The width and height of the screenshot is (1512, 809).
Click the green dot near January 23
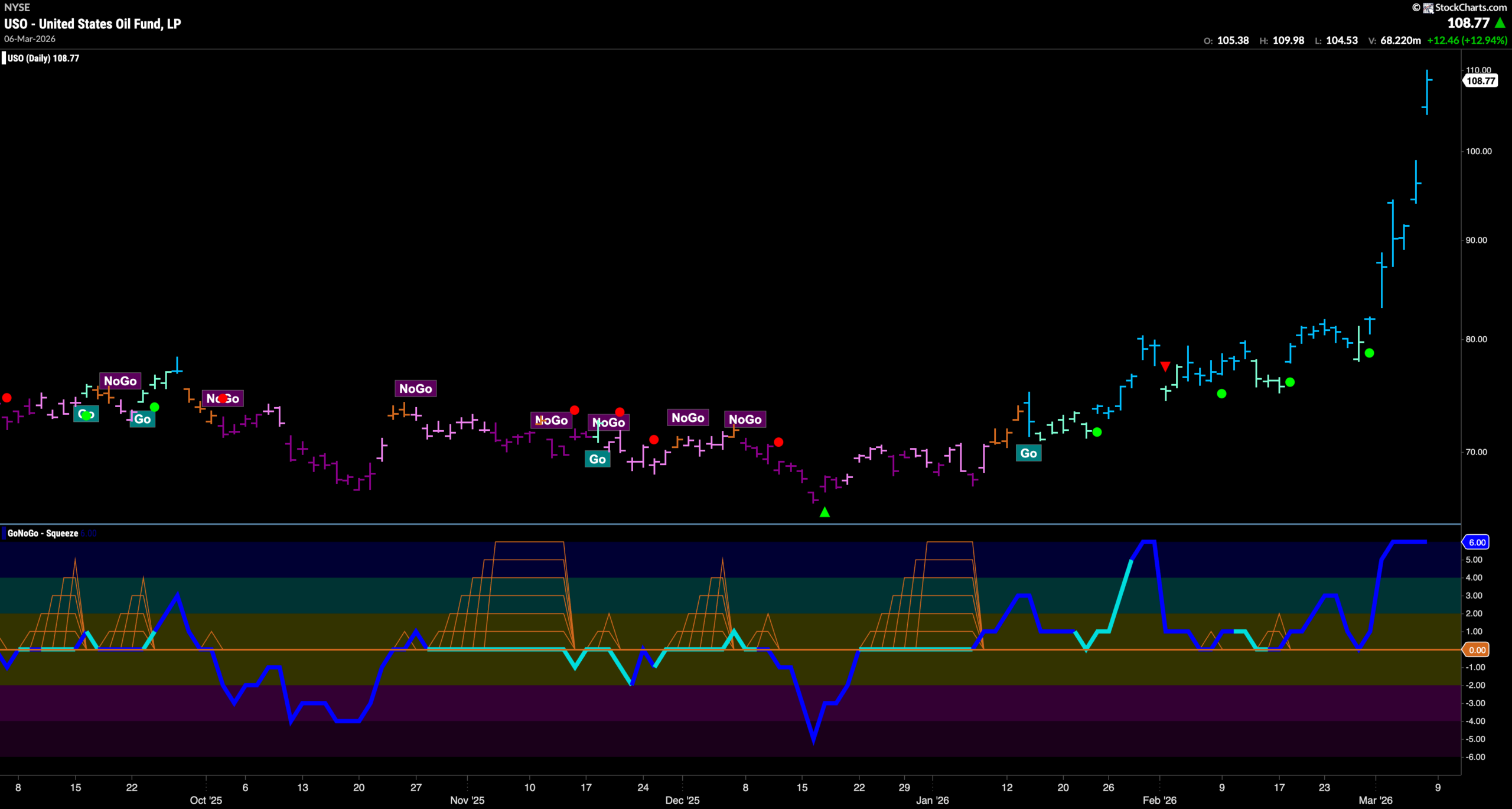1097,432
